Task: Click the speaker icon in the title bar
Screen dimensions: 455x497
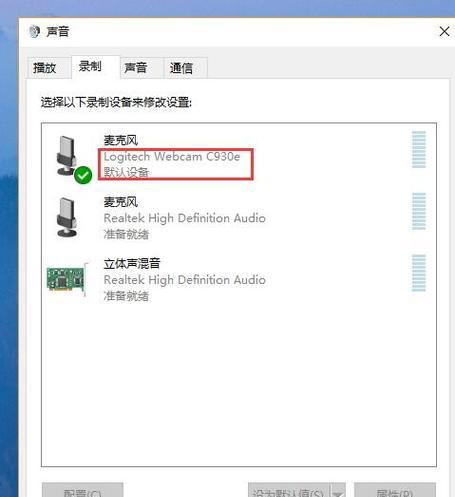Action: pos(34,32)
